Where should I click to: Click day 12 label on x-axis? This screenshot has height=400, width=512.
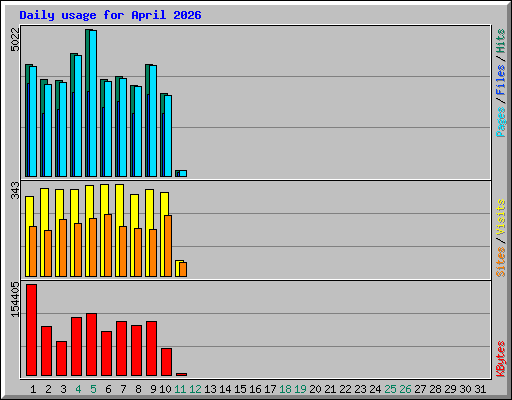[195, 389]
